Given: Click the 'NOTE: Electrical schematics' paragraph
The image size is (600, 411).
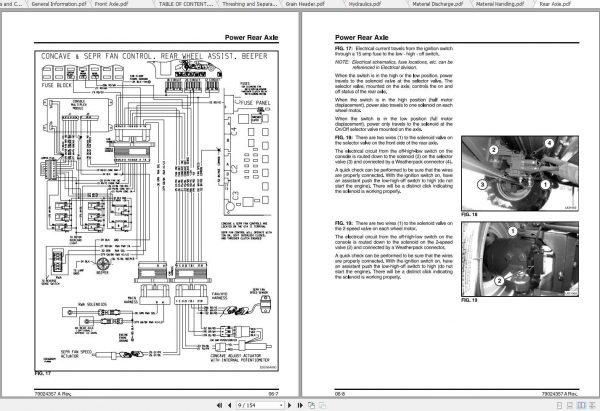Looking at the screenshot, I should (394, 64).
